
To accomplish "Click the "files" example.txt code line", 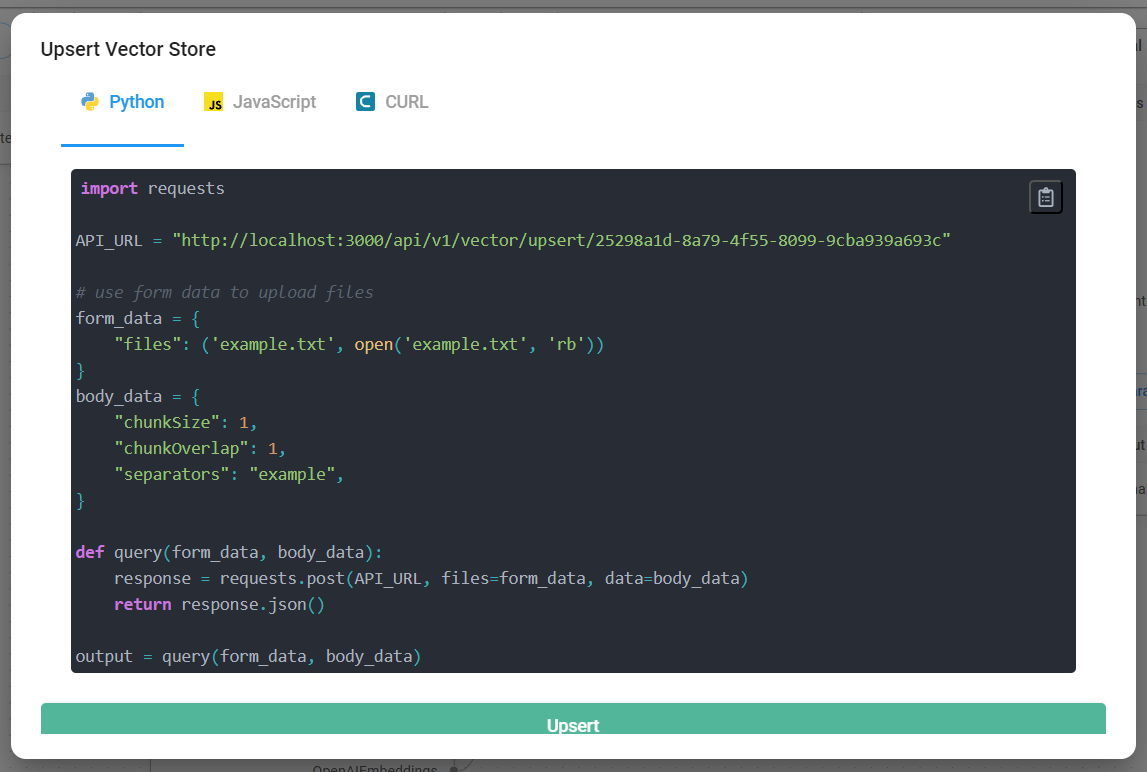I will [359, 344].
